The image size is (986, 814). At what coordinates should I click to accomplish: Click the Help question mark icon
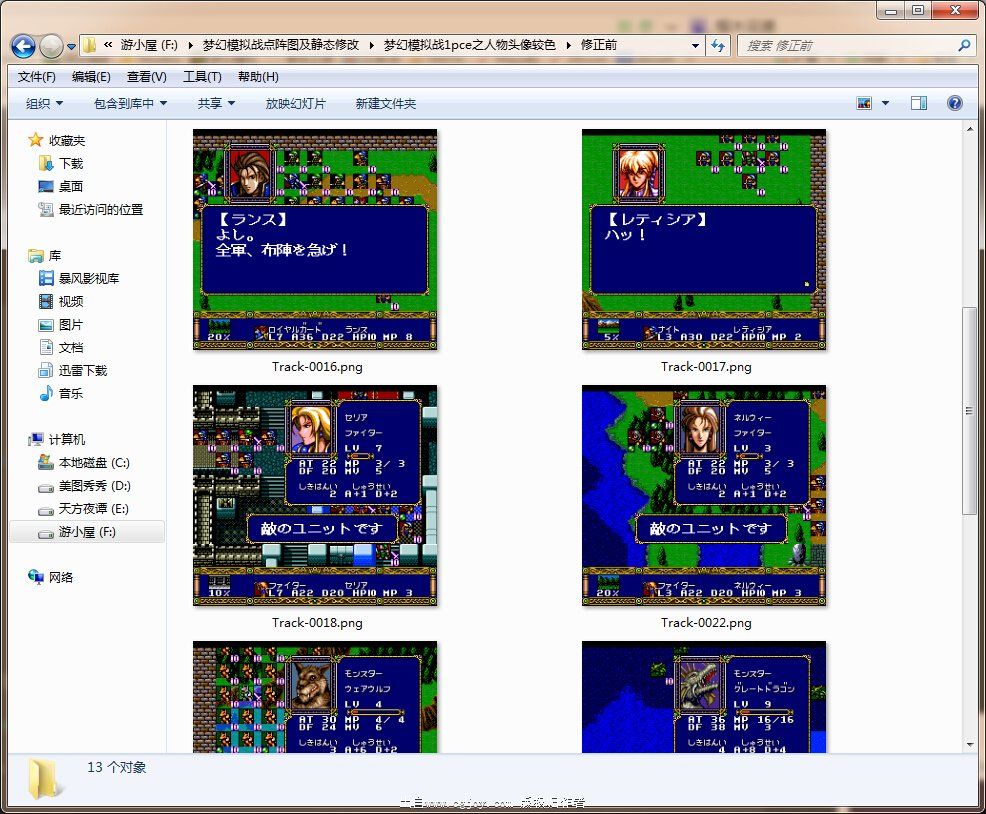click(954, 103)
